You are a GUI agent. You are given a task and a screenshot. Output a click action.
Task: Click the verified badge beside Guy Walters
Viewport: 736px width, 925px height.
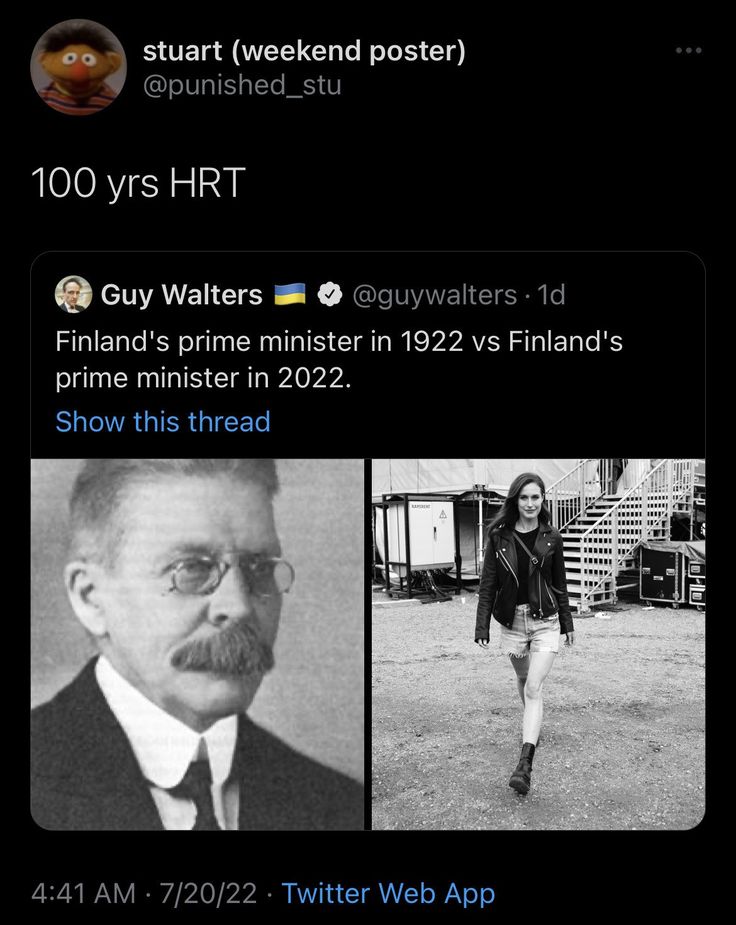coord(328,295)
